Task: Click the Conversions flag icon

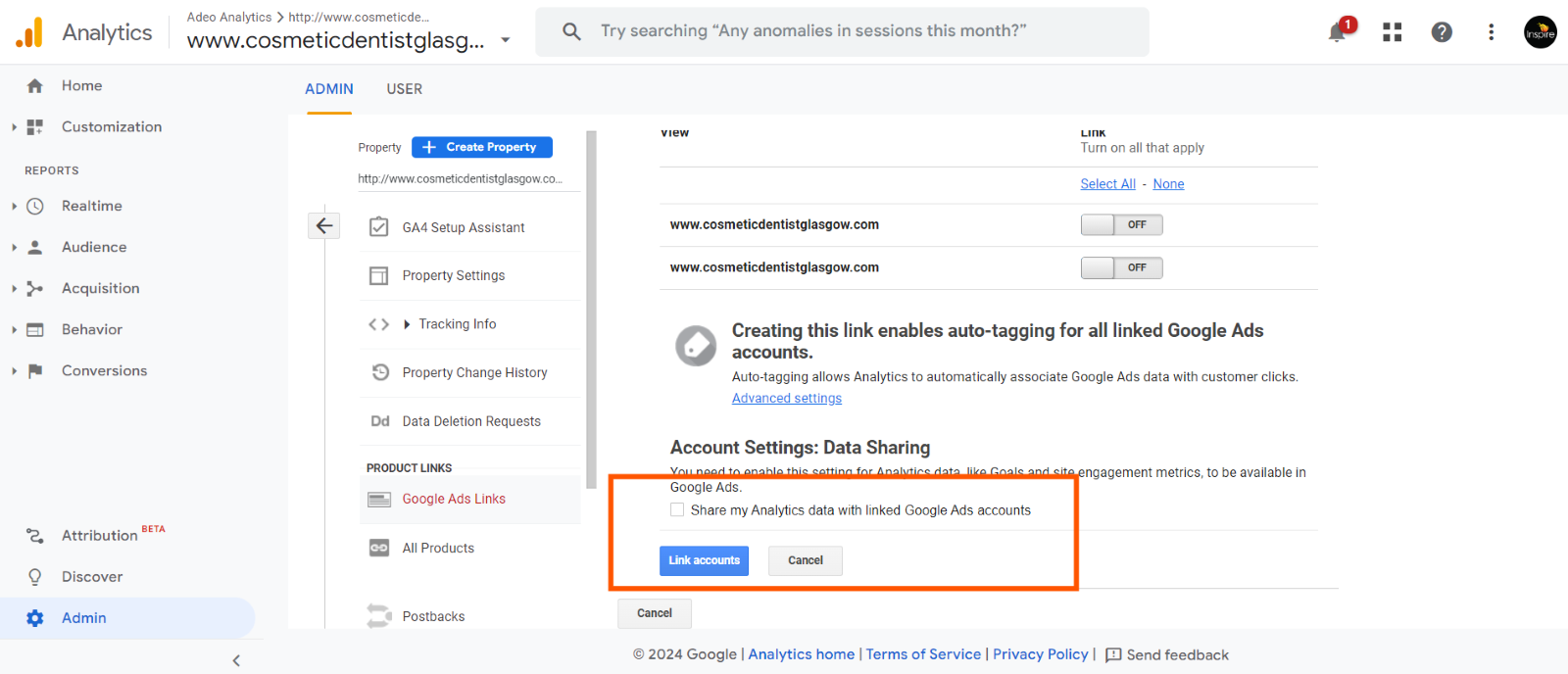Action: 35,371
